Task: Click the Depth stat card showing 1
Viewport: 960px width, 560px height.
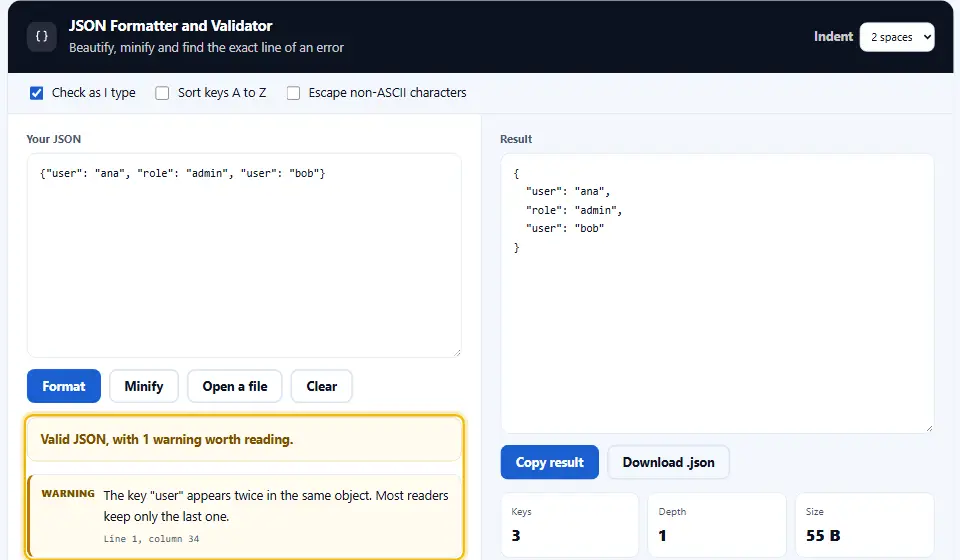Action: [x=716, y=525]
